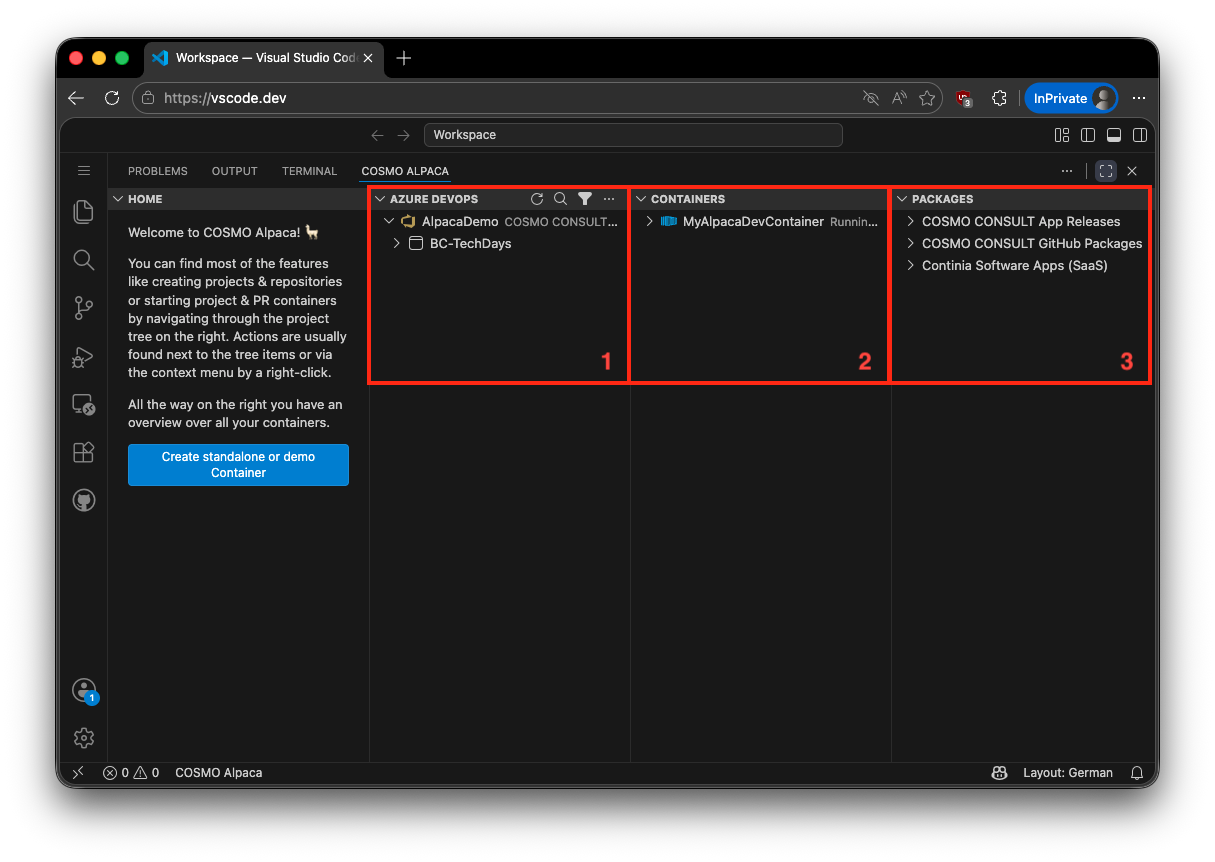Open the Extensions view
This screenshot has width=1215, height=862.
84,452
